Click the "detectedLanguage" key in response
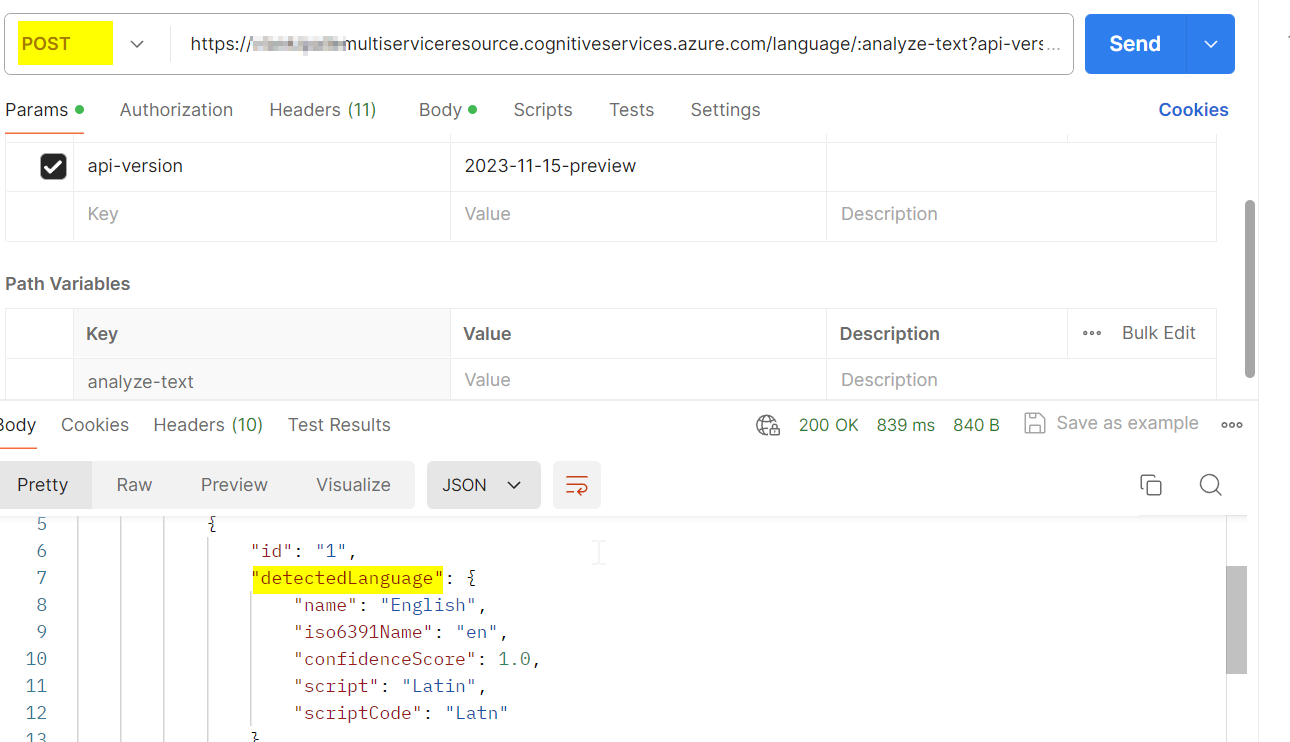Screen dimensions: 1290x742 point(347,578)
